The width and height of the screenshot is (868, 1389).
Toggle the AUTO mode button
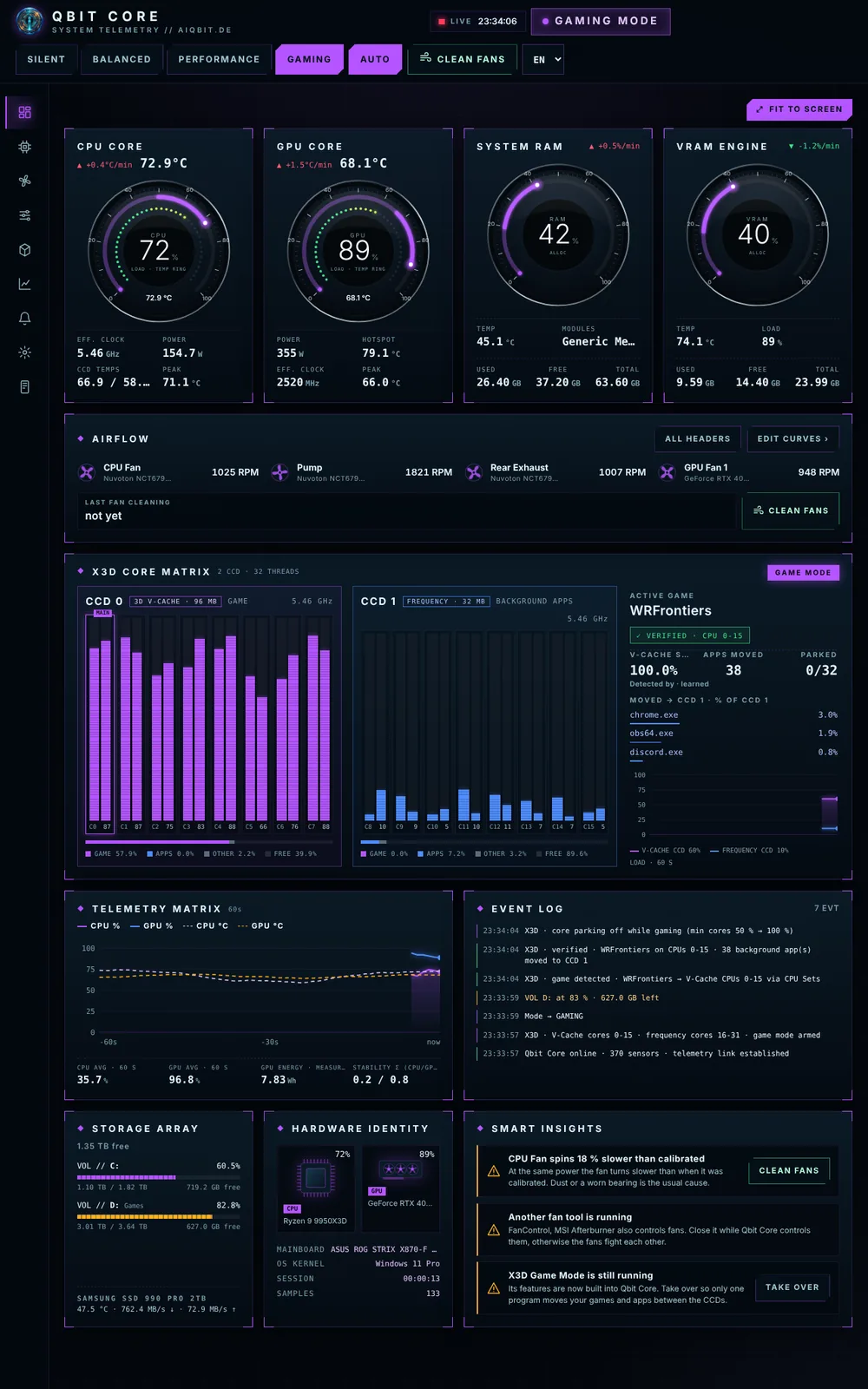[x=375, y=59]
